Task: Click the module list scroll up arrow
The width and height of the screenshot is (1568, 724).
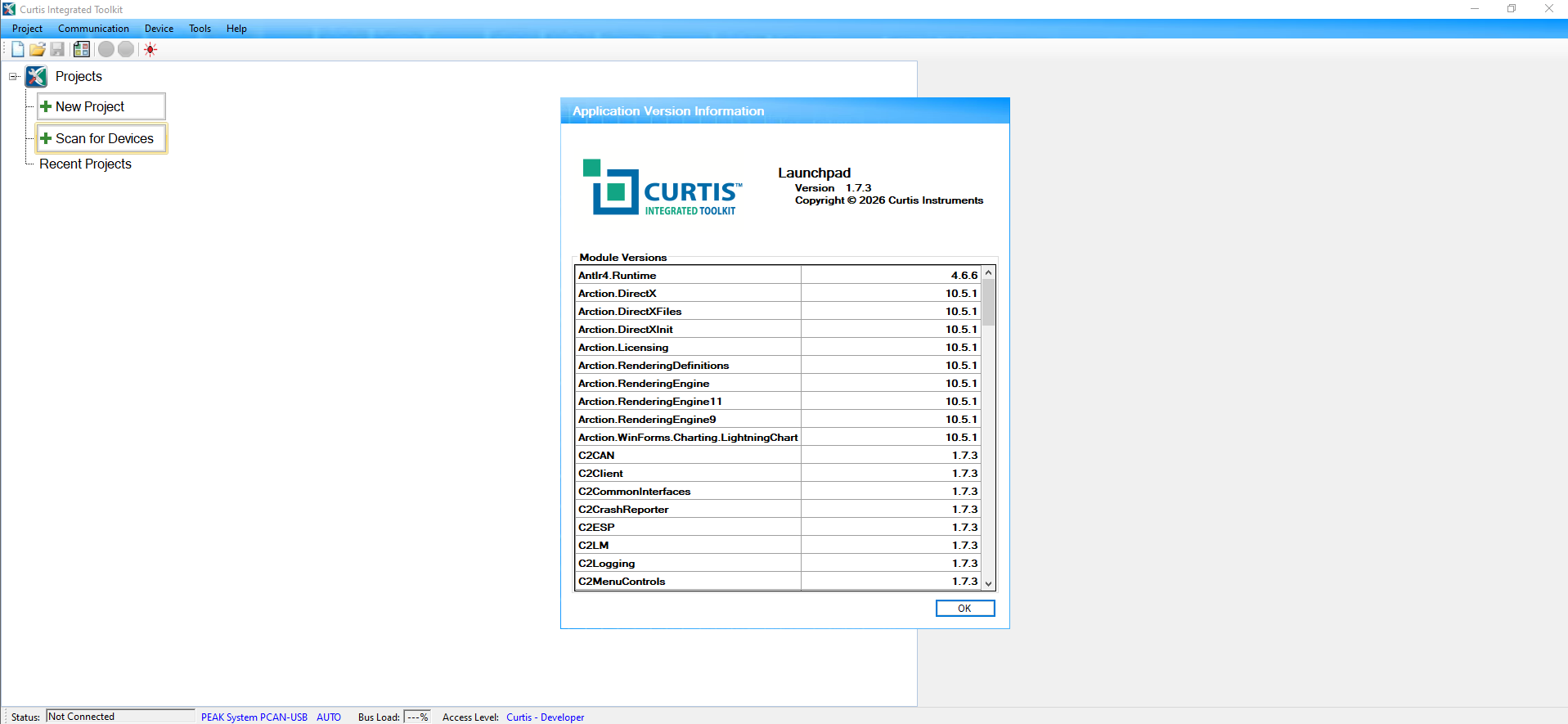Action: click(988, 272)
